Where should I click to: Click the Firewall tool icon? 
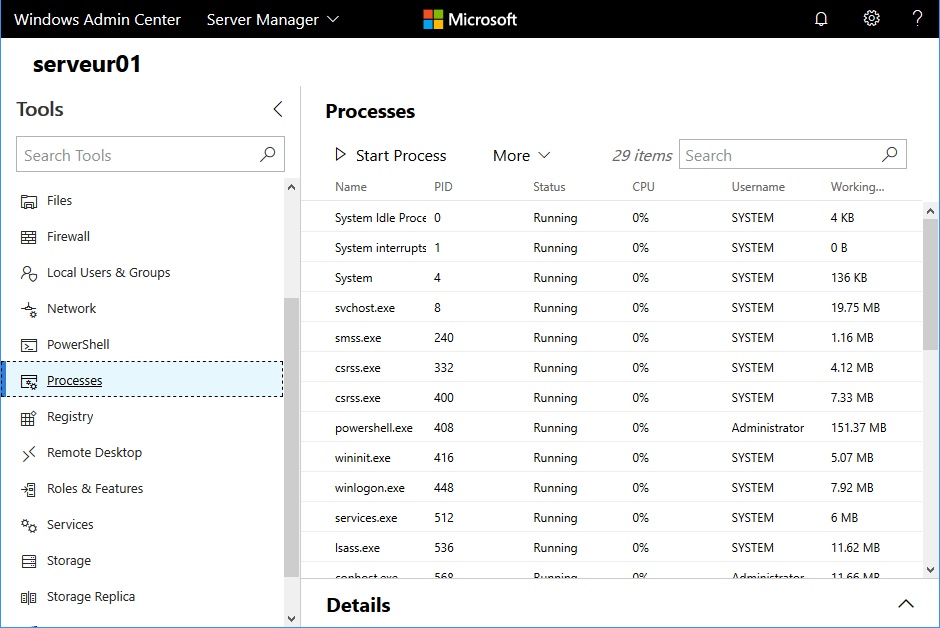click(28, 237)
